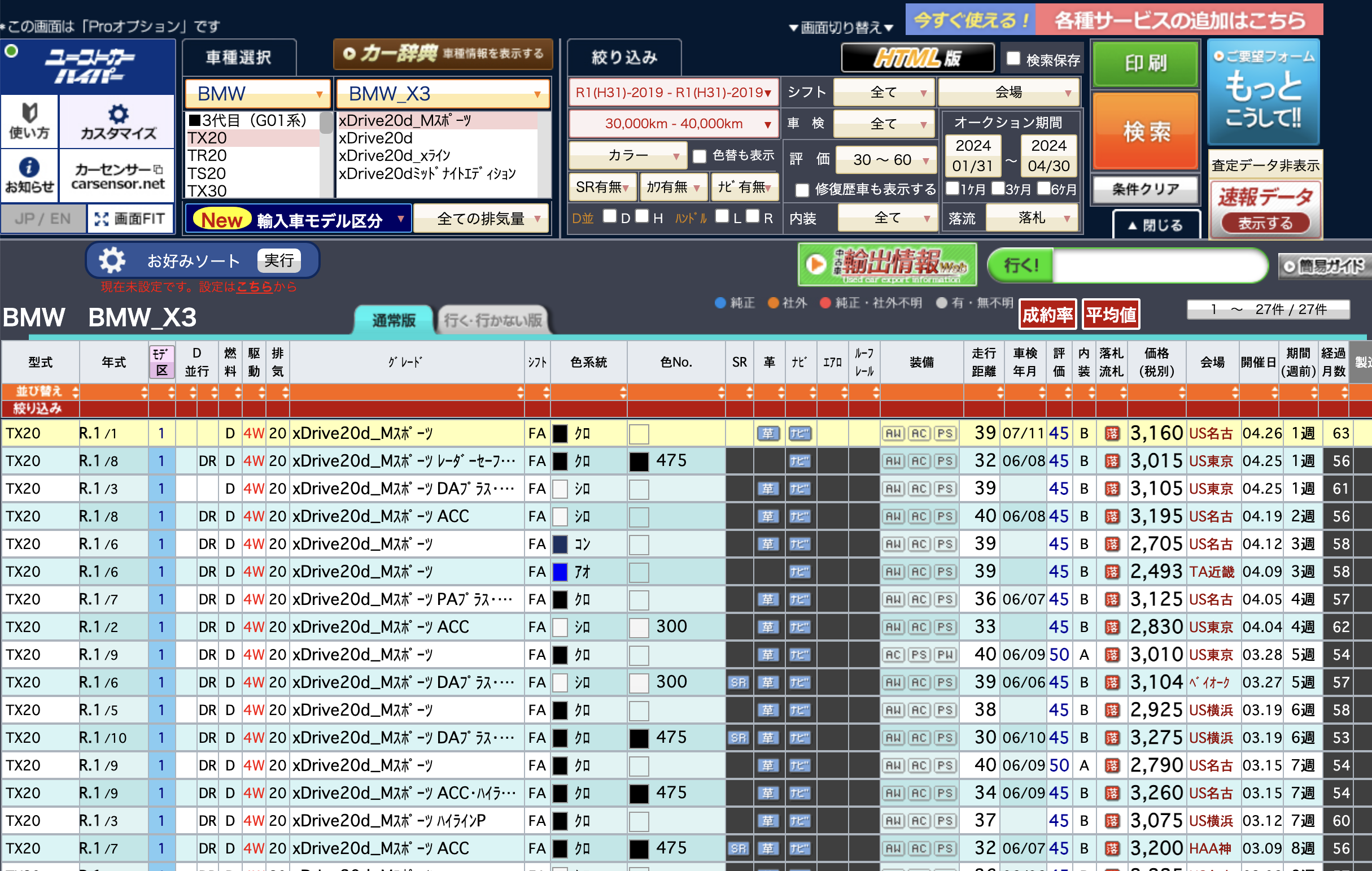Click PW equipment icon in 3,010 row
This screenshot has width=1372, height=871.
(945, 655)
